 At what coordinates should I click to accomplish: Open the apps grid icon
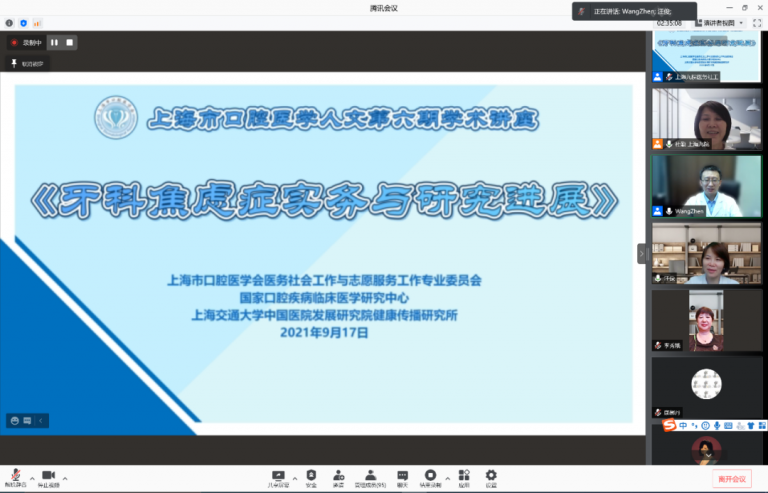[463, 476]
